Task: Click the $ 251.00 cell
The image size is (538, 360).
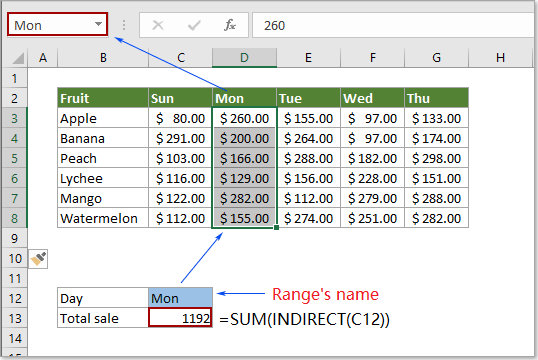Action: (x=373, y=218)
